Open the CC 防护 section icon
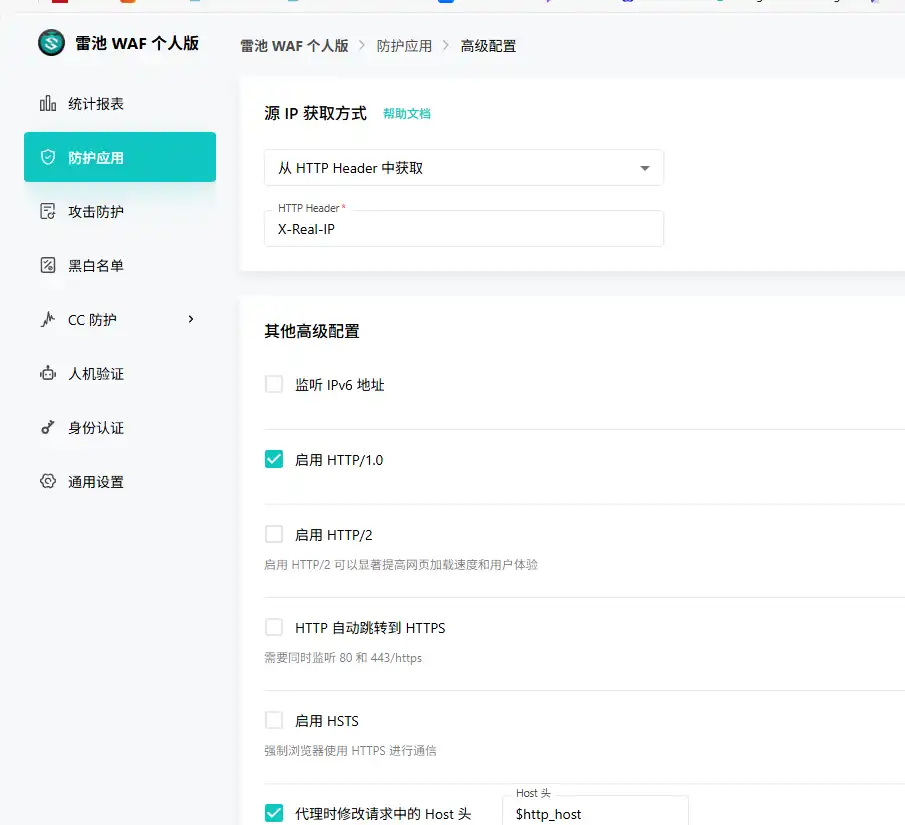This screenshot has width=905, height=825. (47, 319)
